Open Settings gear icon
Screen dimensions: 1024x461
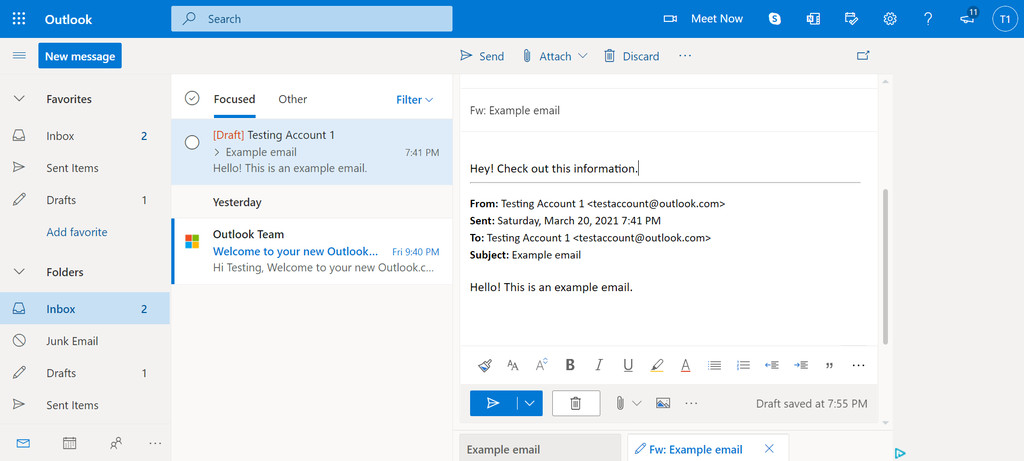point(889,19)
